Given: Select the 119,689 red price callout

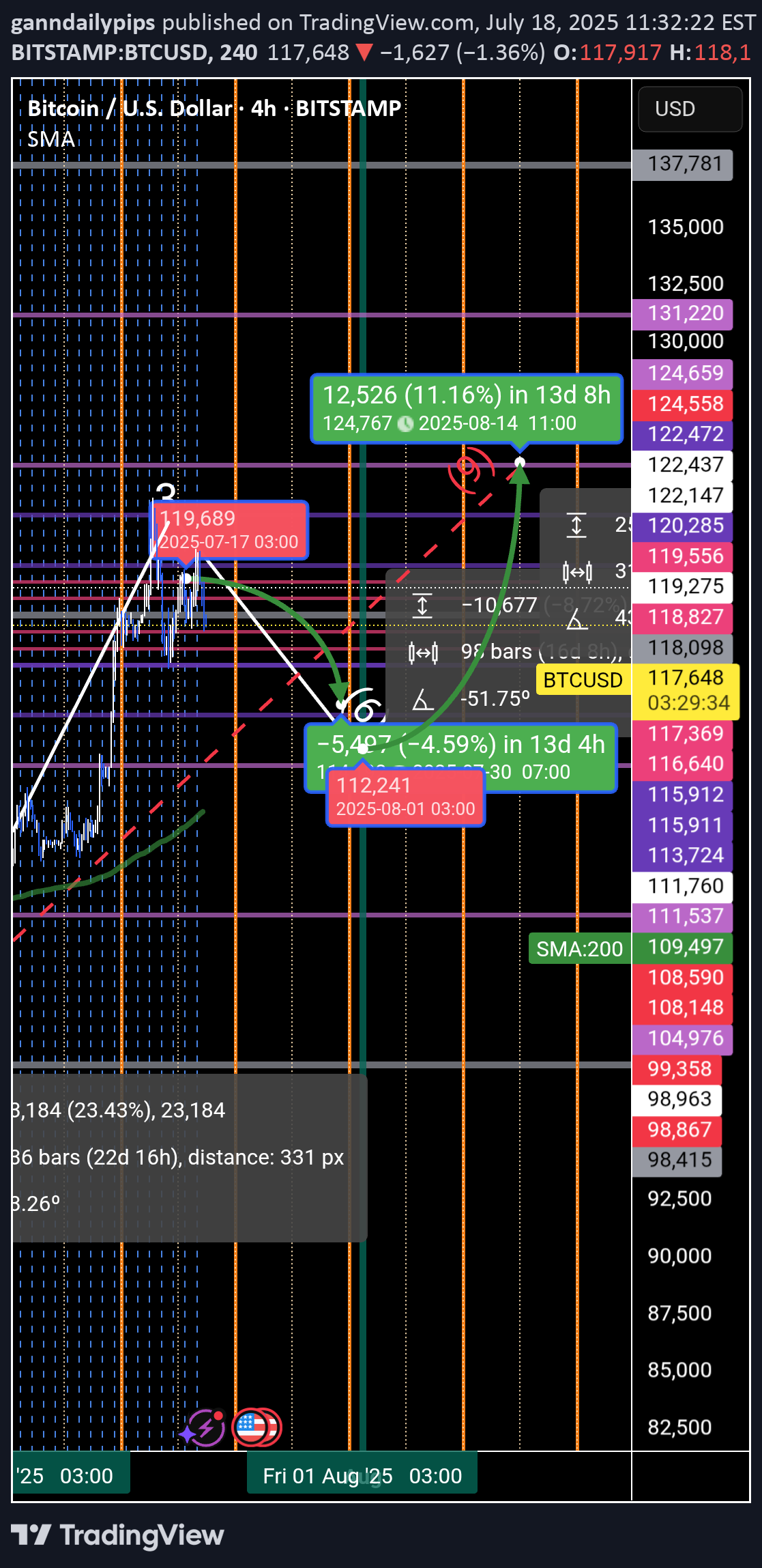Looking at the screenshot, I should point(229,530).
